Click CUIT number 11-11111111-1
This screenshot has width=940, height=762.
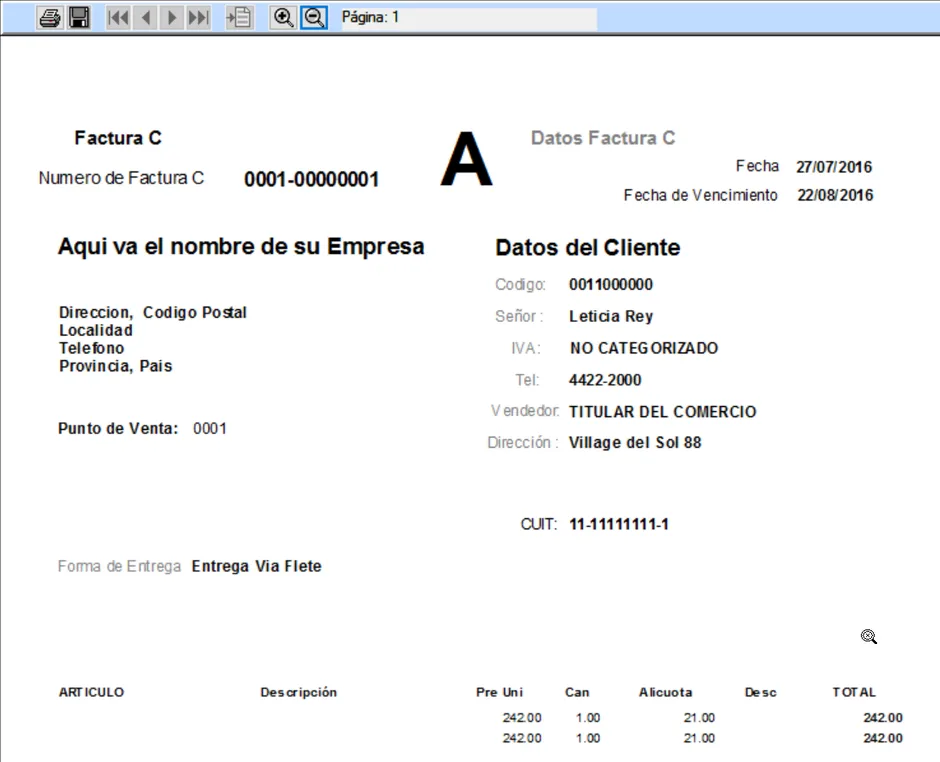click(x=619, y=525)
